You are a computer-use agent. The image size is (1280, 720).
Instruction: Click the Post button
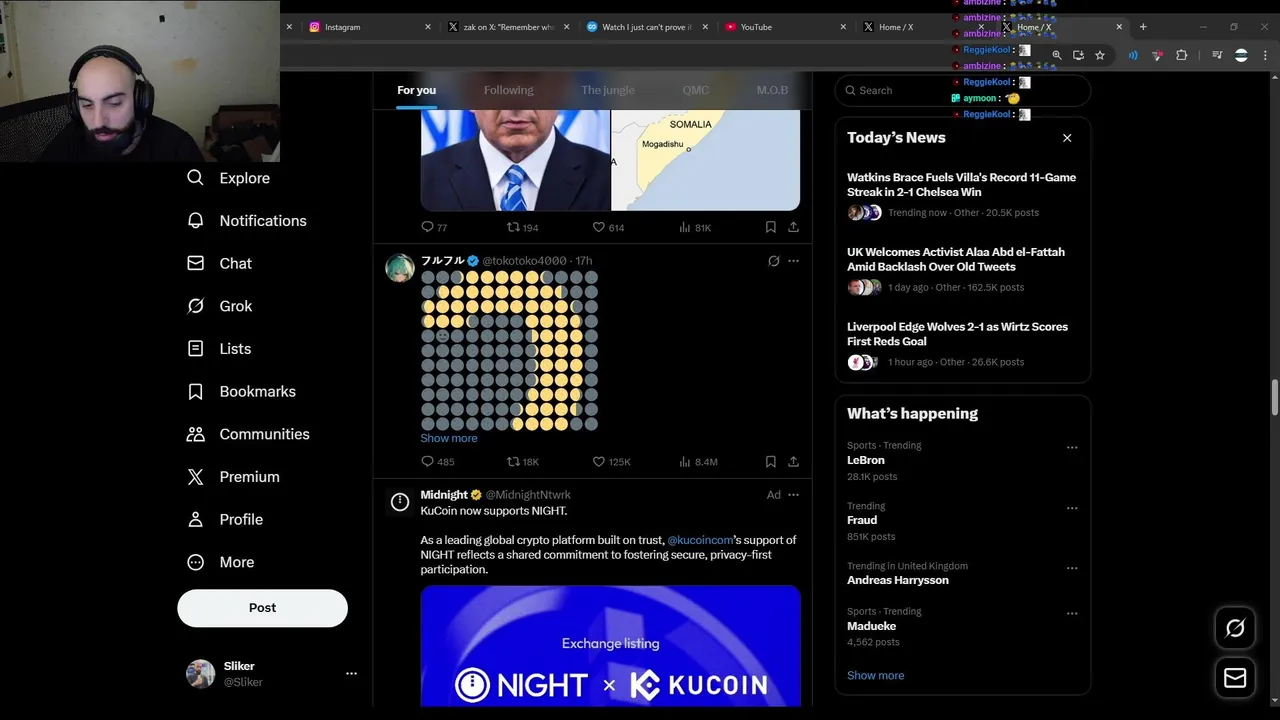(x=262, y=608)
